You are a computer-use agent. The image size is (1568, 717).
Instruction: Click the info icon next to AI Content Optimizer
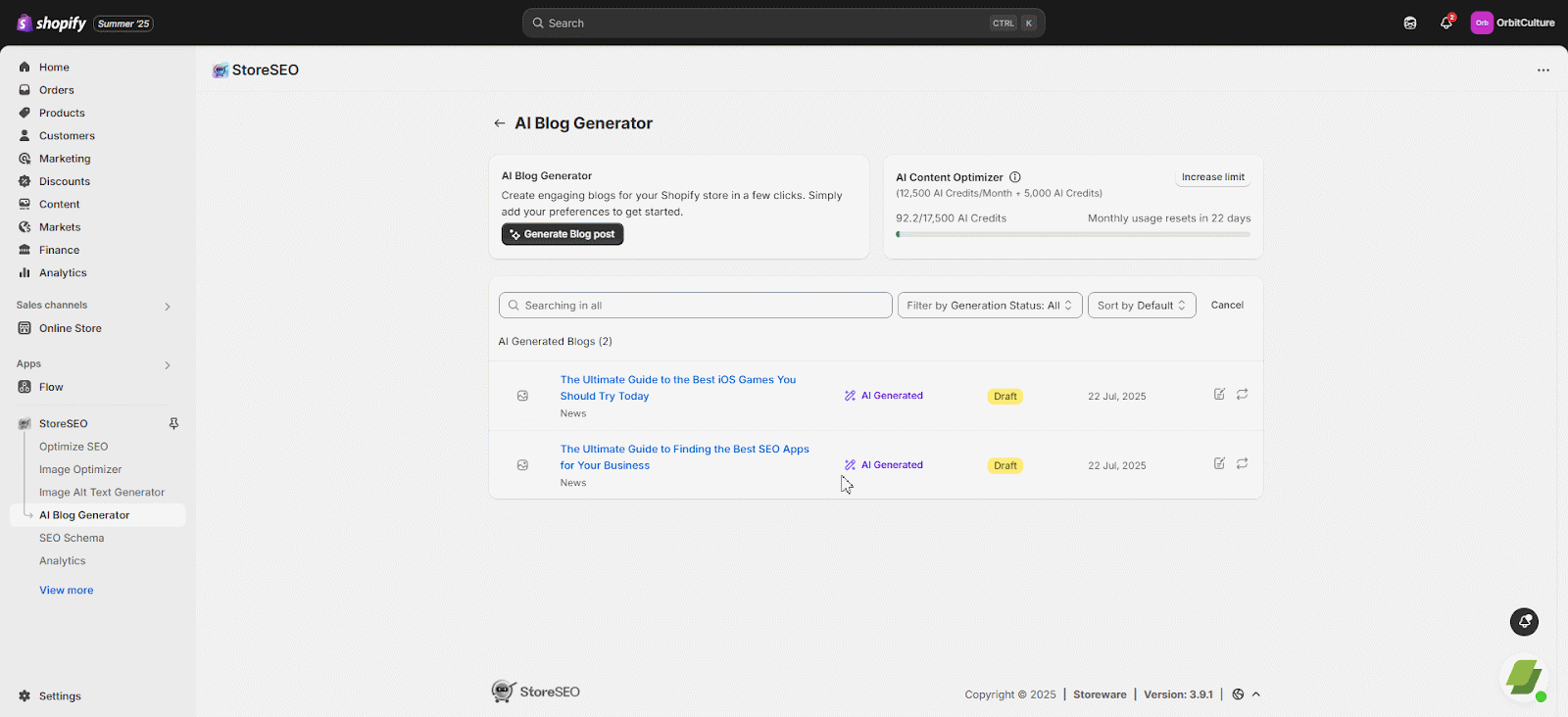point(1015,177)
